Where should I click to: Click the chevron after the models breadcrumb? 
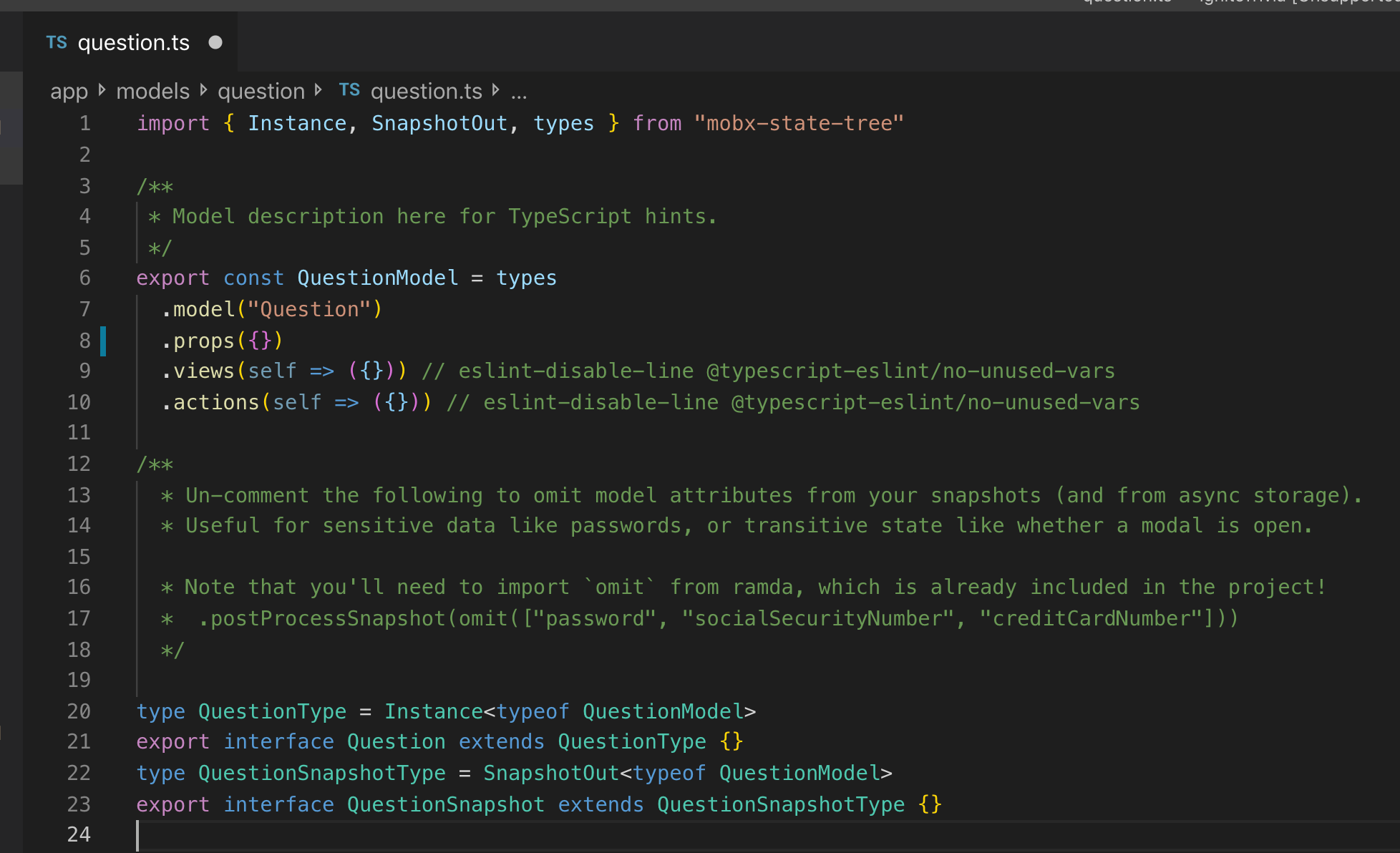pos(204,90)
